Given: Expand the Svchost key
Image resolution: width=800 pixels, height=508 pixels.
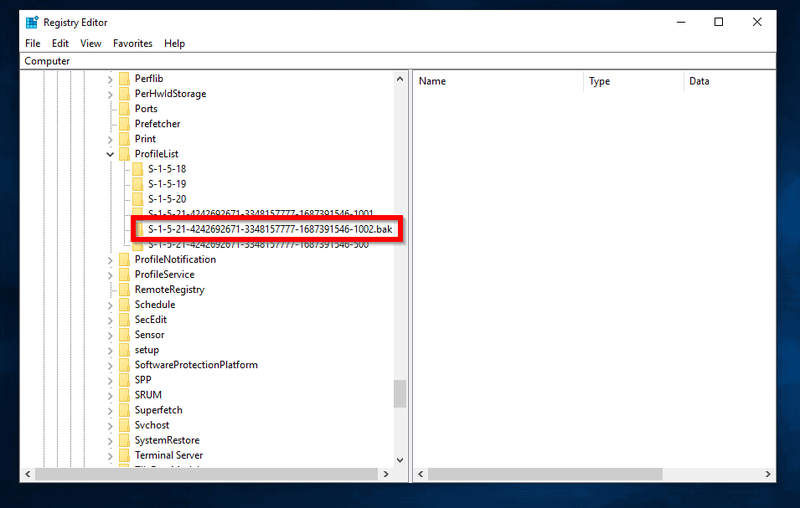Looking at the screenshot, I should coord(110,426).
